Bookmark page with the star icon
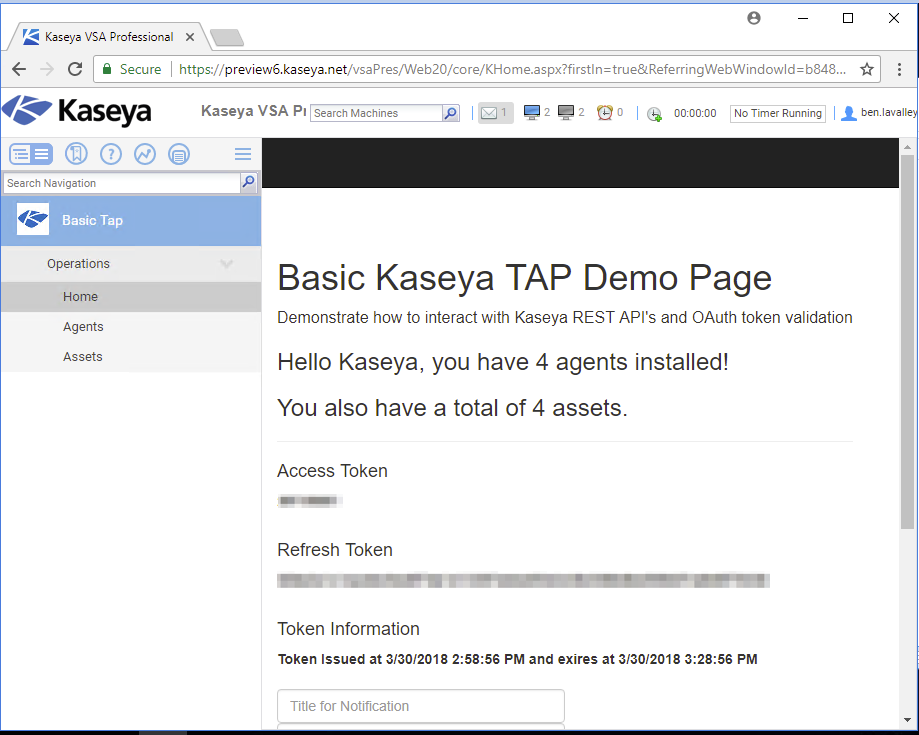Viewport: 919px width, 735px height. coord(867,69)
